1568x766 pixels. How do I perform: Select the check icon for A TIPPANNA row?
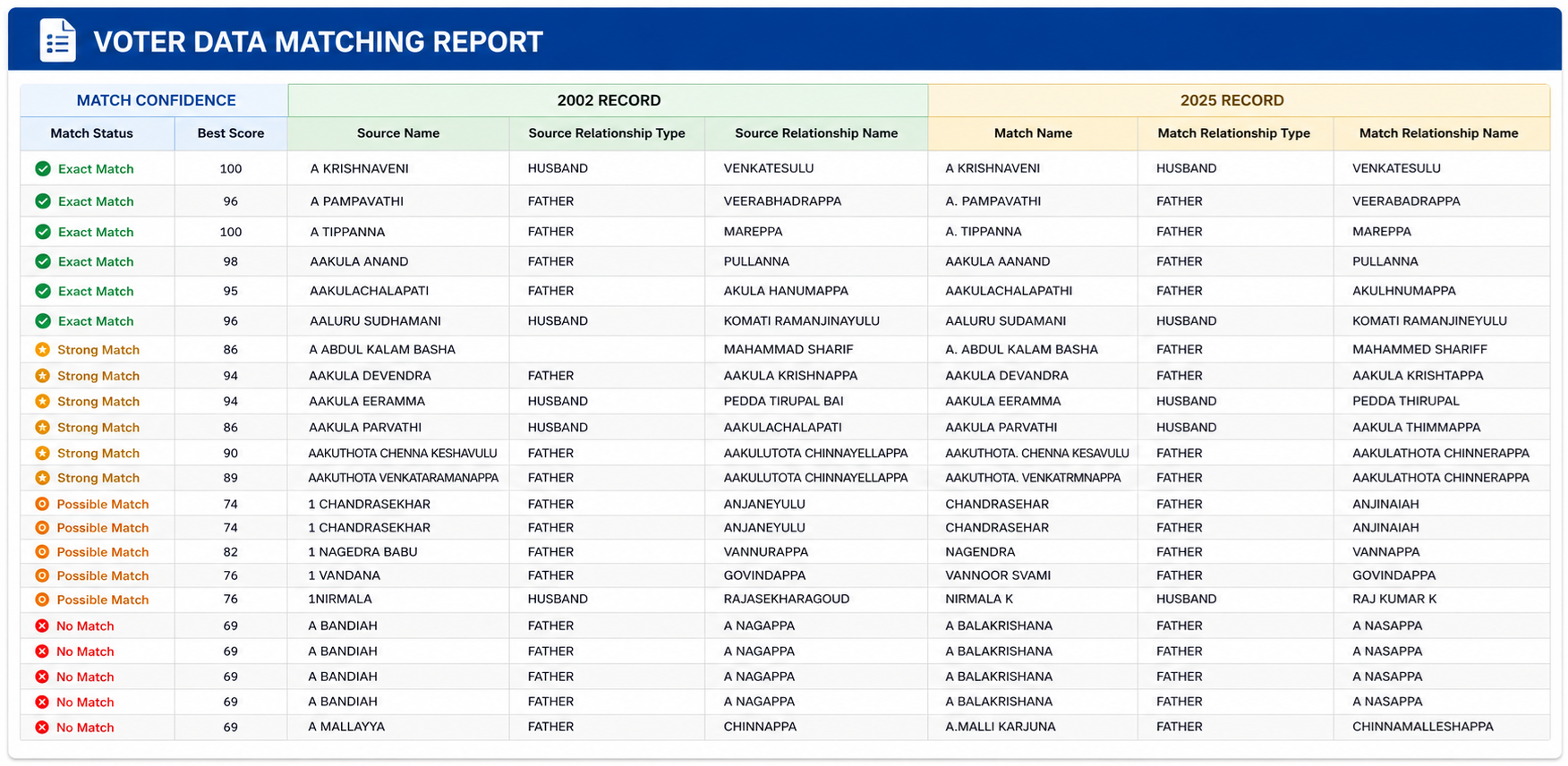coord(43,232)
